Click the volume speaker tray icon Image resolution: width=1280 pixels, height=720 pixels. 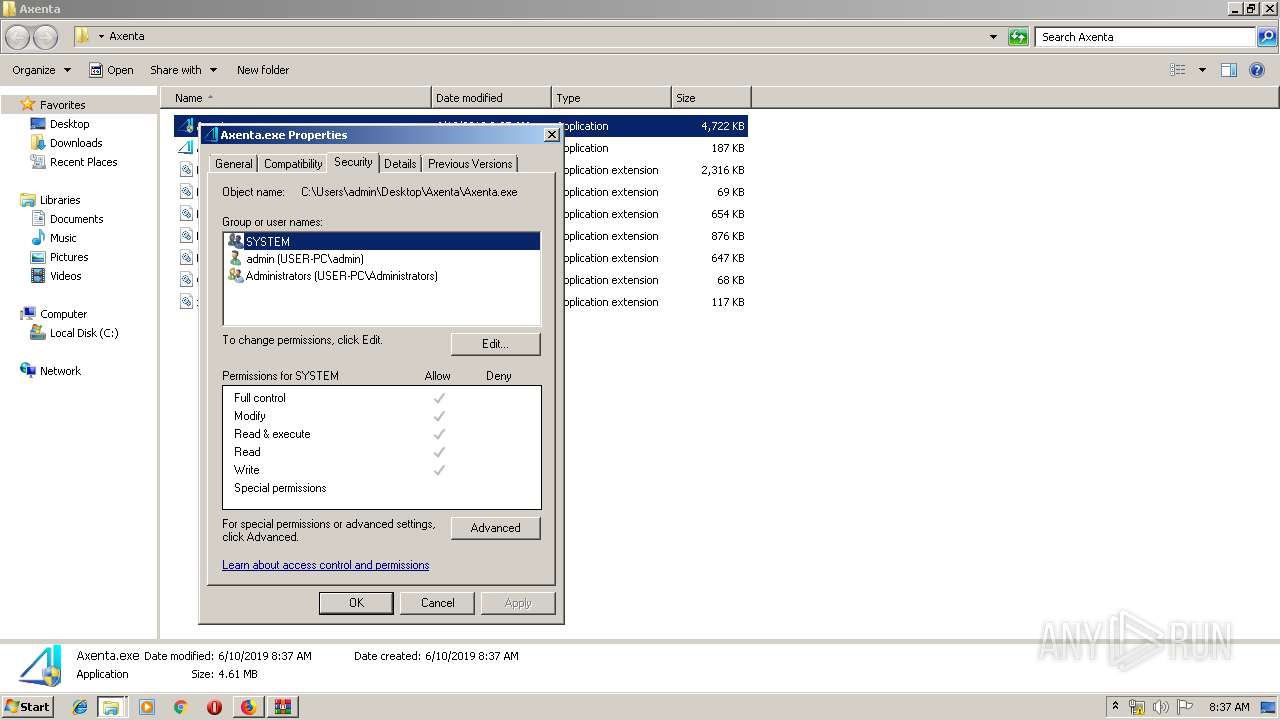pos(1161,707)
